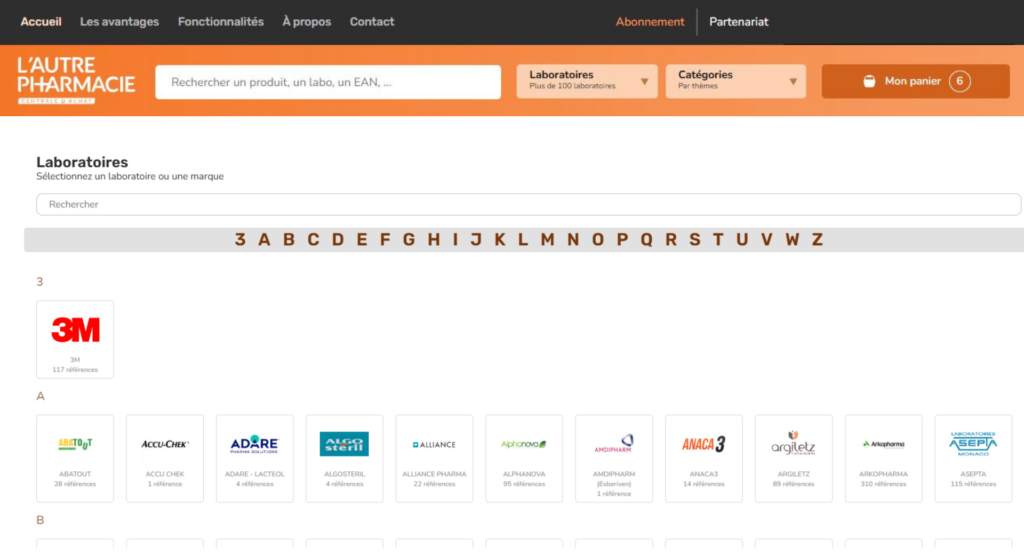This screenshot has width=1024, height=553.
Task: Click the L'Autre Pharmacie logo
Action: pyautogui.click(x=76, y=80)
